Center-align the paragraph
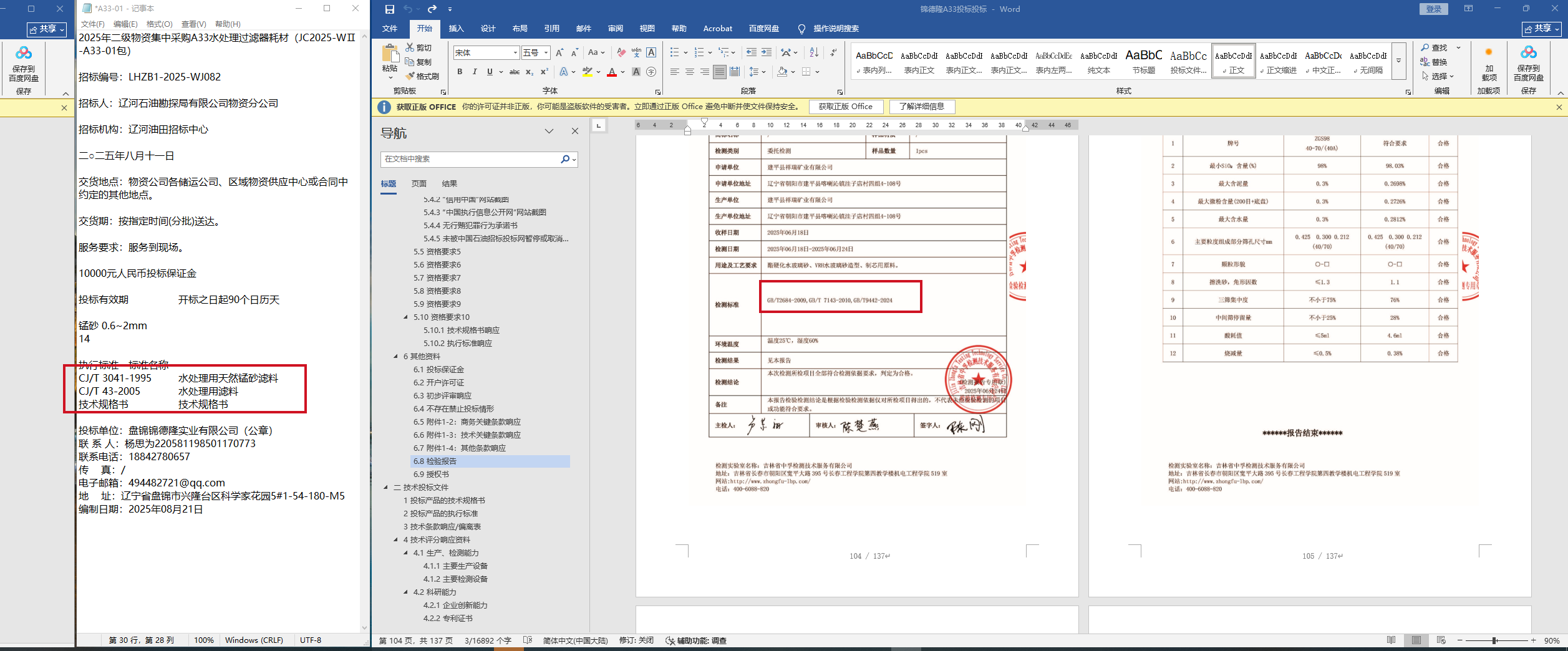The width and height of the screenshot is (1568, 651). pos(690,72)
